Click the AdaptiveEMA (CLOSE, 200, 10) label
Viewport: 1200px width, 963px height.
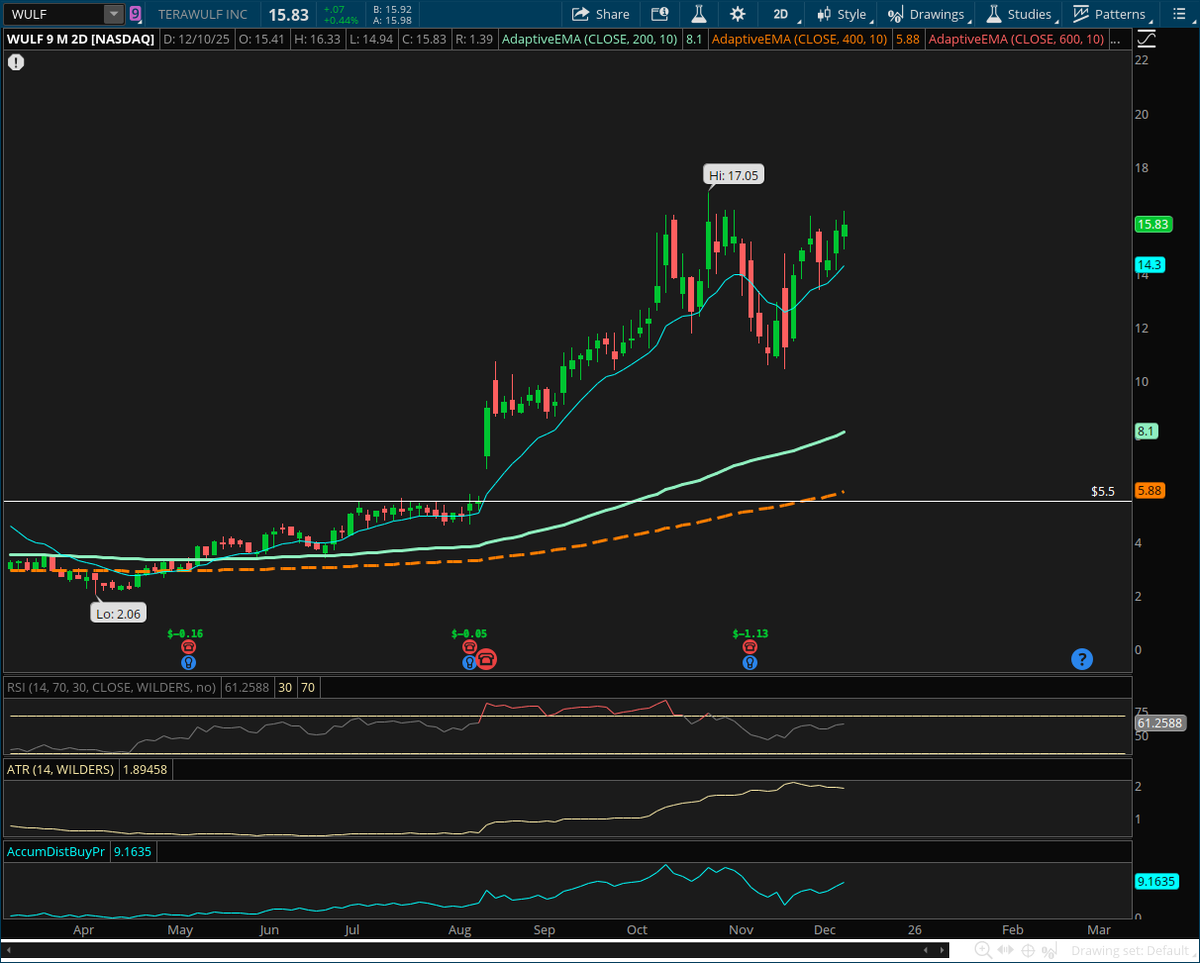coord(590,39)
